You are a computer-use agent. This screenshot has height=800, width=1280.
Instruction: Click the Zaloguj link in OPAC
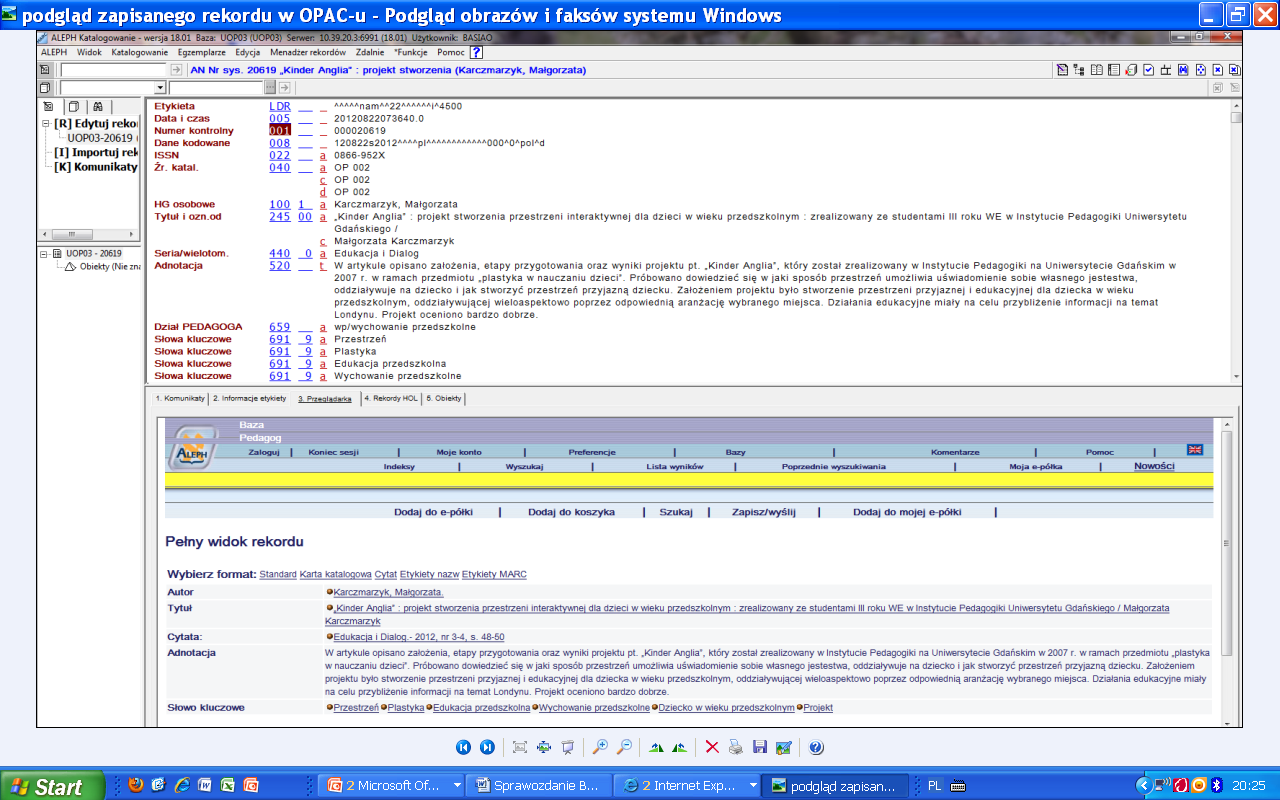point(263,452)
